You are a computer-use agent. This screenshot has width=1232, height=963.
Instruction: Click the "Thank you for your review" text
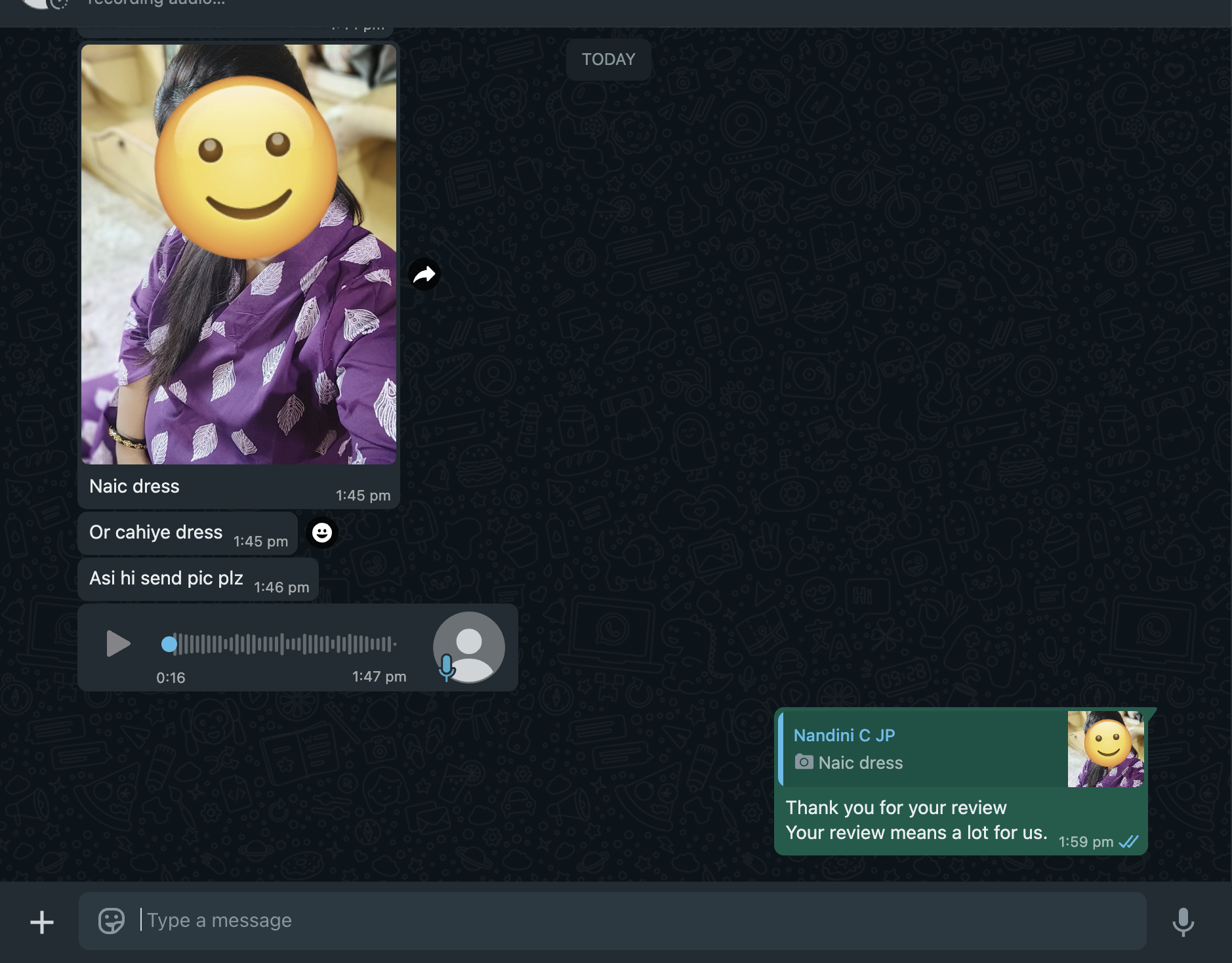[895, 808]
